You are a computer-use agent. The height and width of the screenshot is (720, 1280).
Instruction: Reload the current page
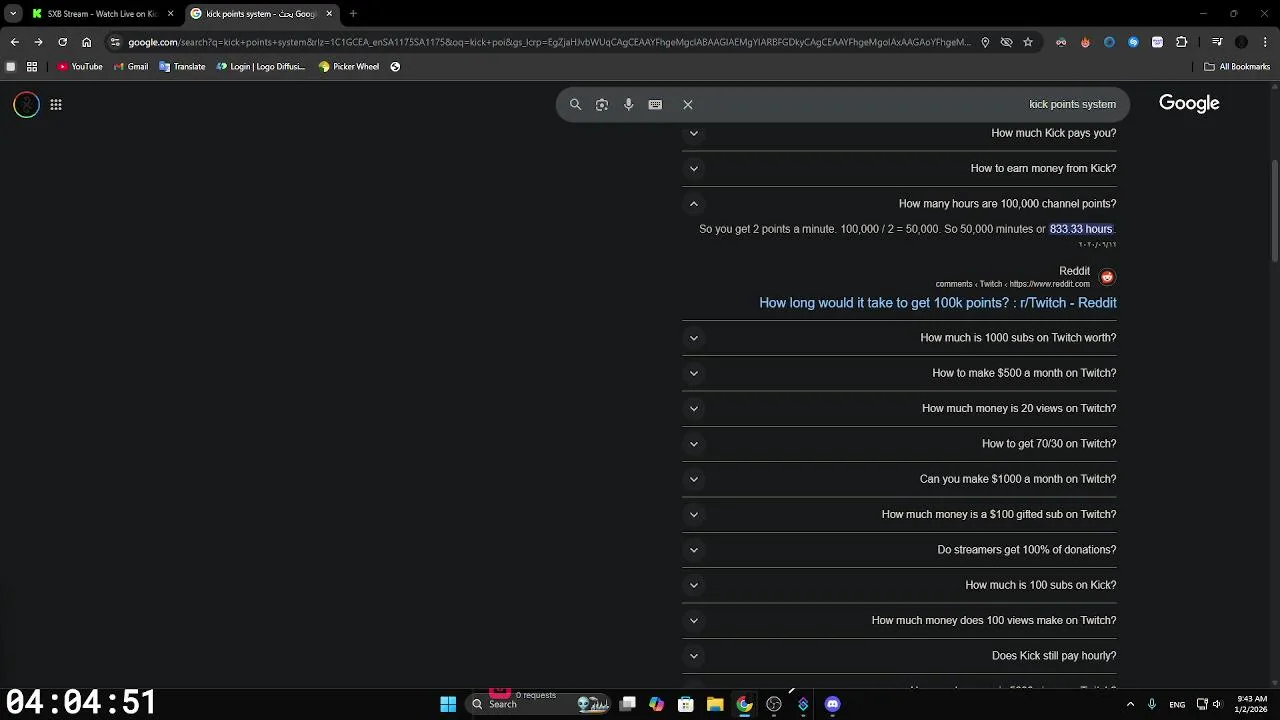(x=62, y=42)
